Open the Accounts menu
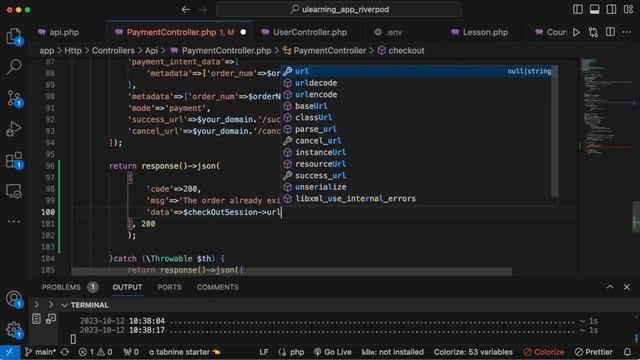 (14, 299)
